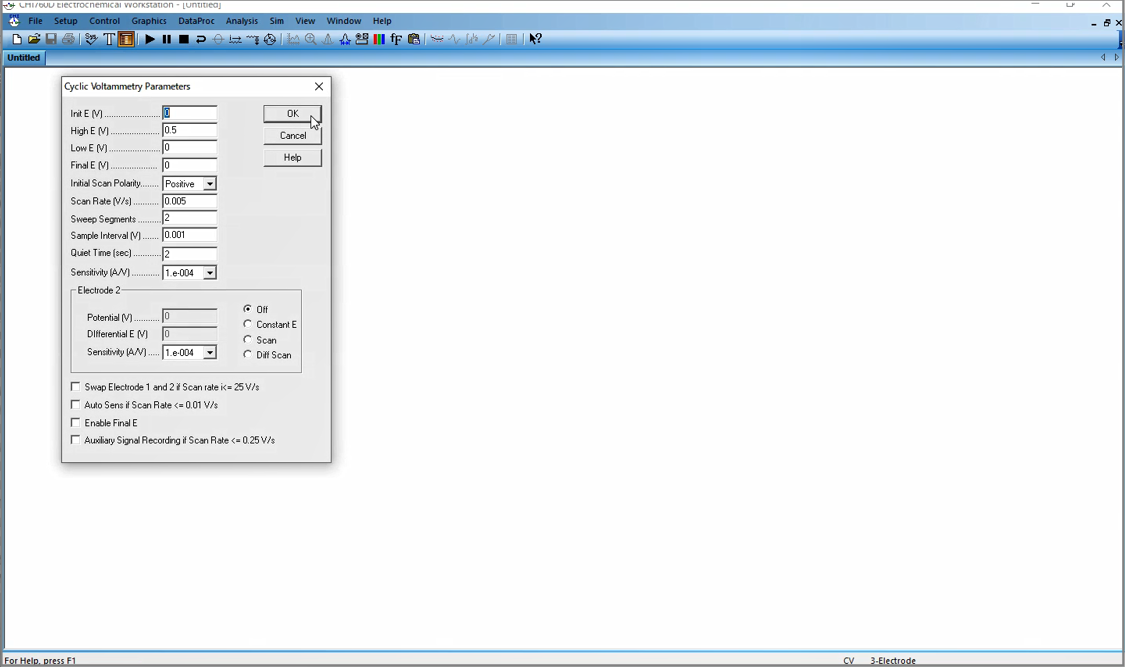Click the Pause experiment icon
This screenshot has height=667, width=1125.
click(x=167, y=39)
